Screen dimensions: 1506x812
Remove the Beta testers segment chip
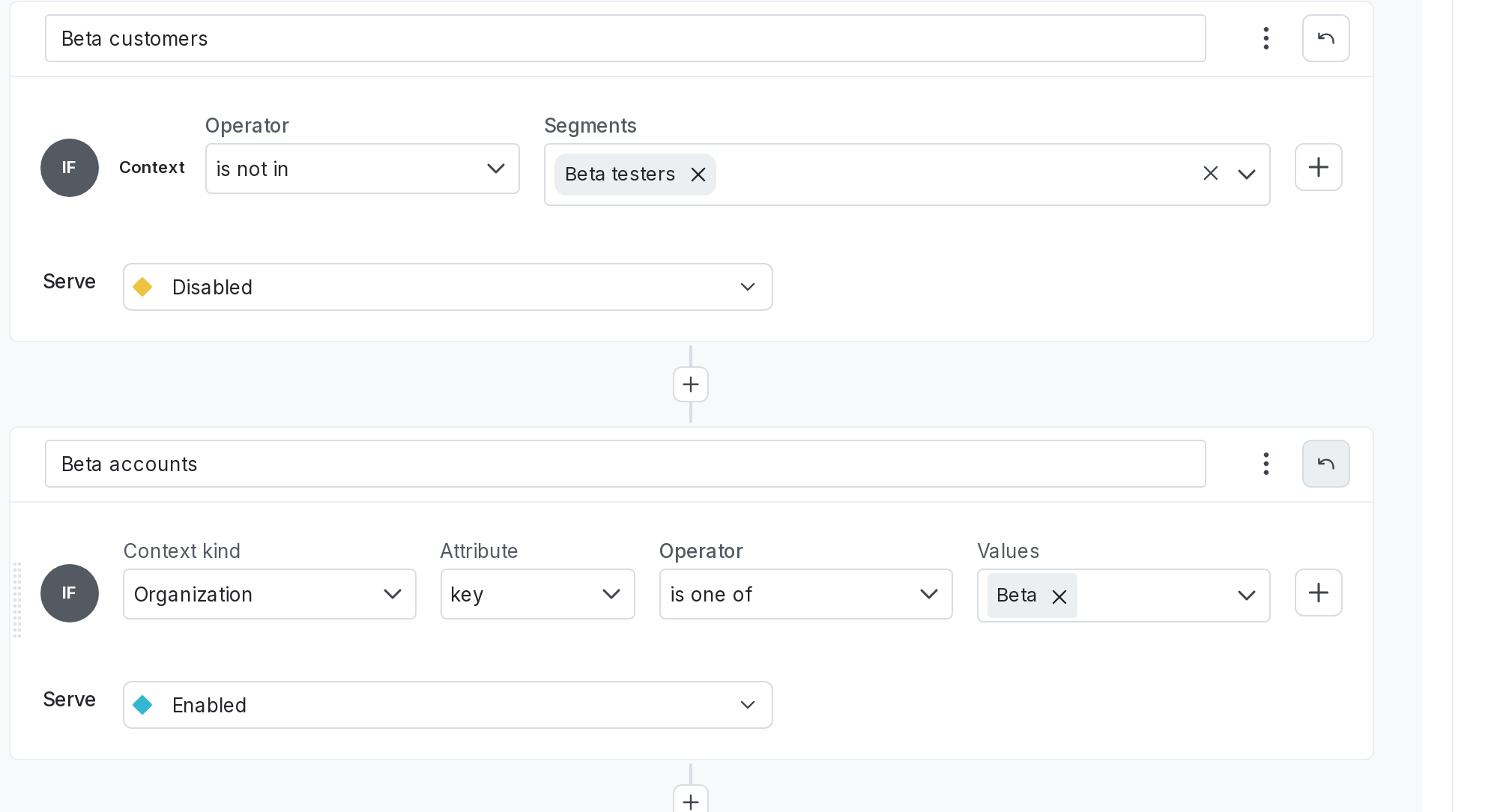tap(698, 175)
